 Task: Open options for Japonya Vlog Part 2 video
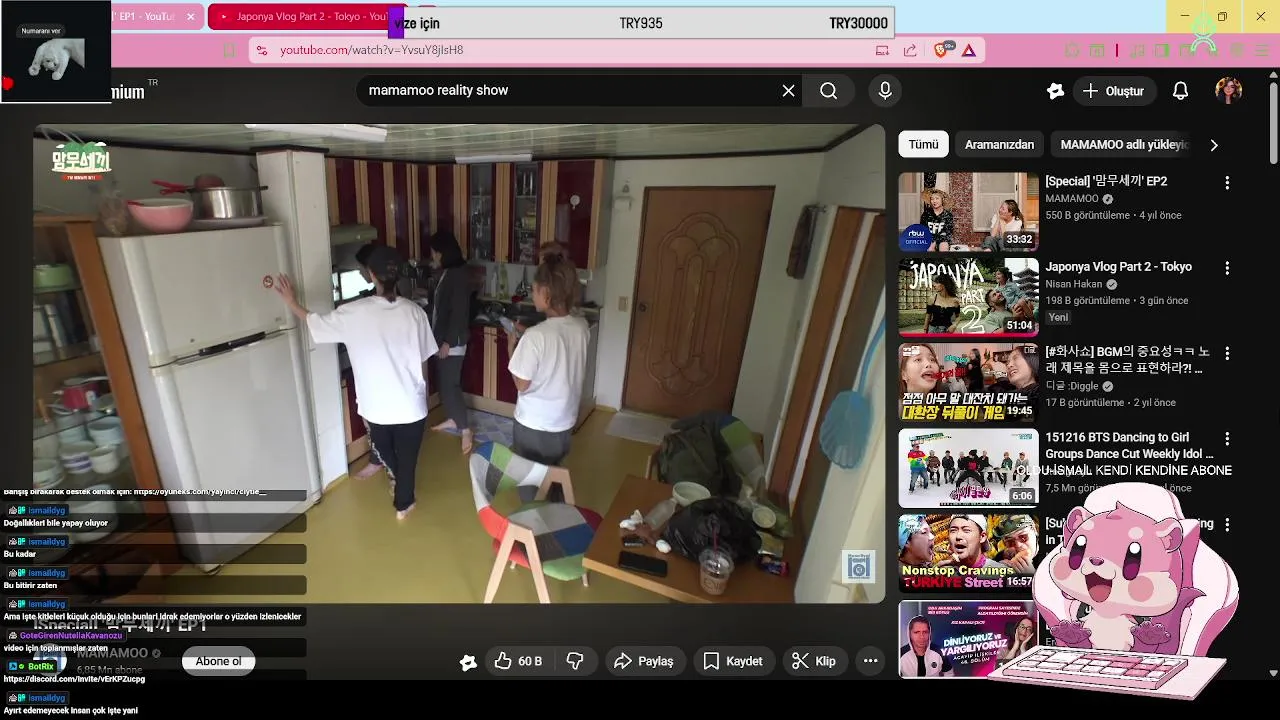click(1227, 268)
